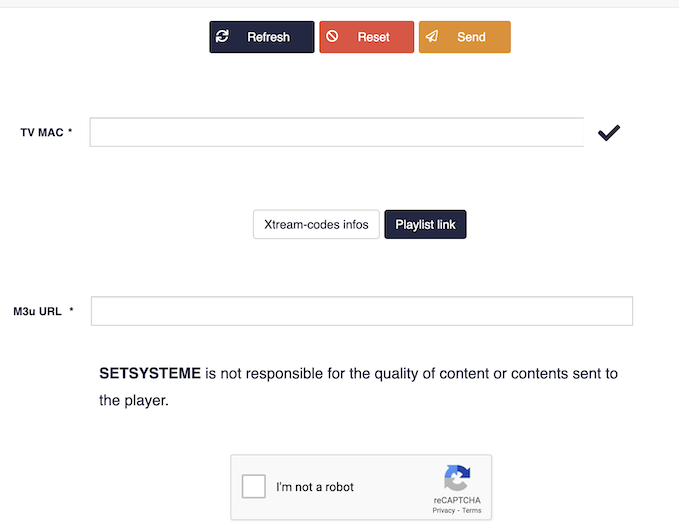Click the paper plane icon in Send
Screen dimensions: 679x531
point(431,37)
